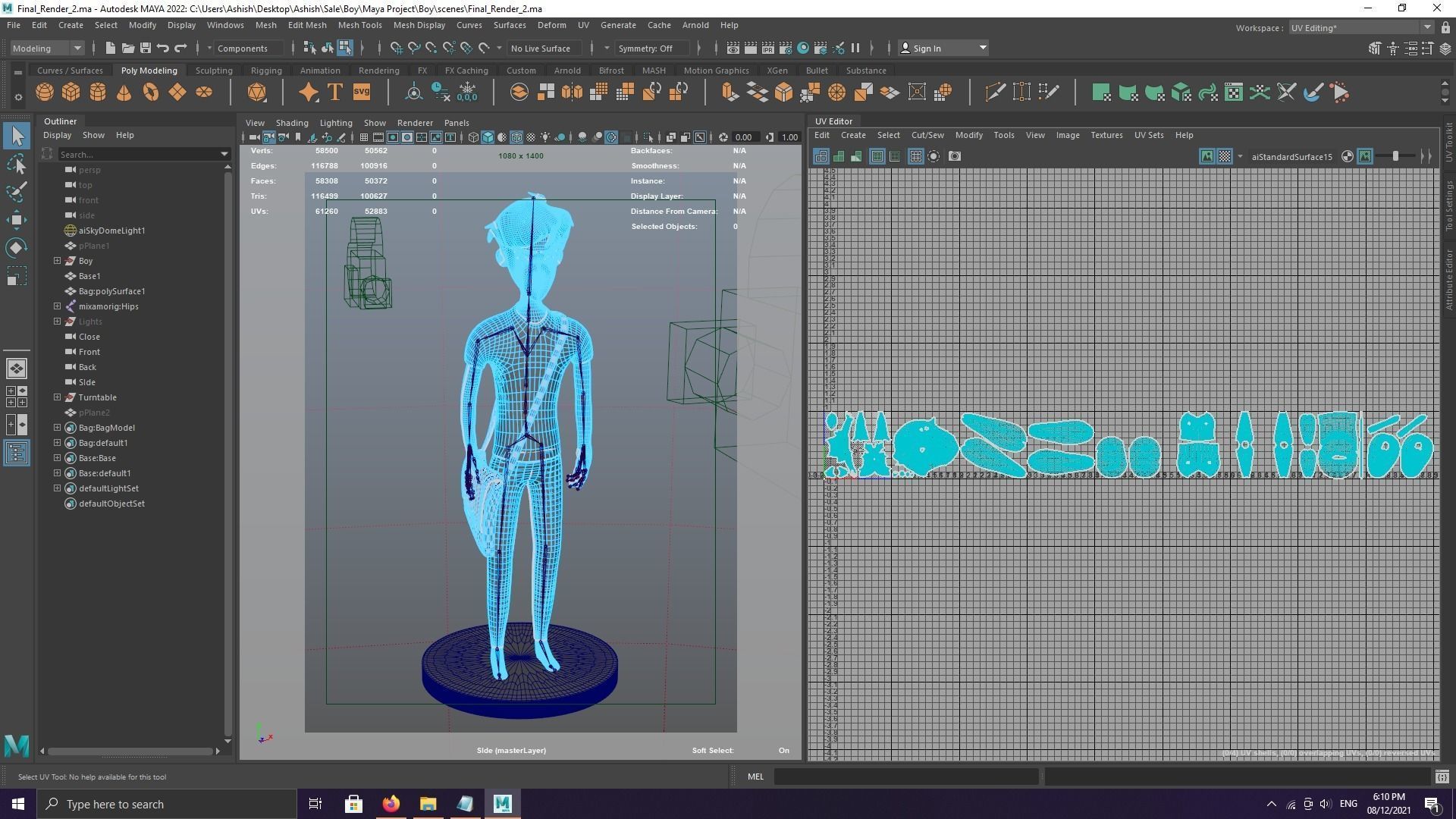Open the Outliner Display menu
The height and width of the screenshot is (819, 1456).
click(x=57, y=135)
